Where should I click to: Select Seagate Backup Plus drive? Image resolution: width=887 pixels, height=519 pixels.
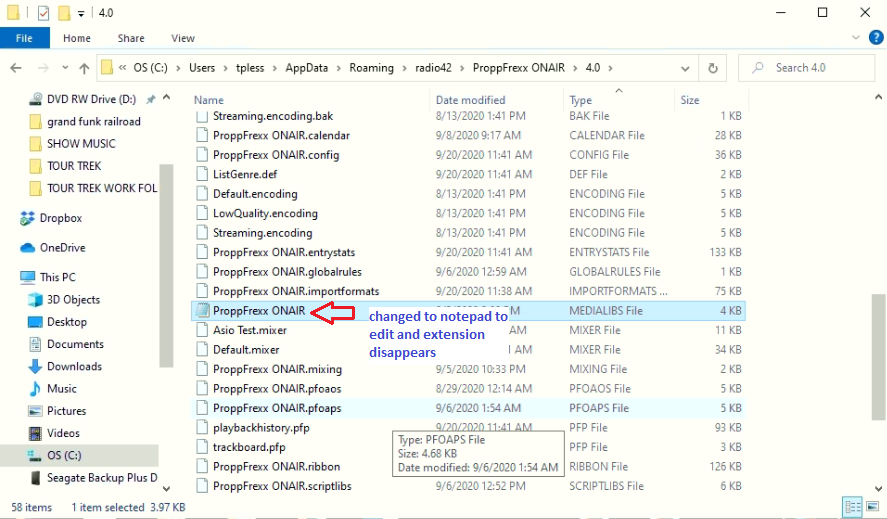[x=102, y=478]
